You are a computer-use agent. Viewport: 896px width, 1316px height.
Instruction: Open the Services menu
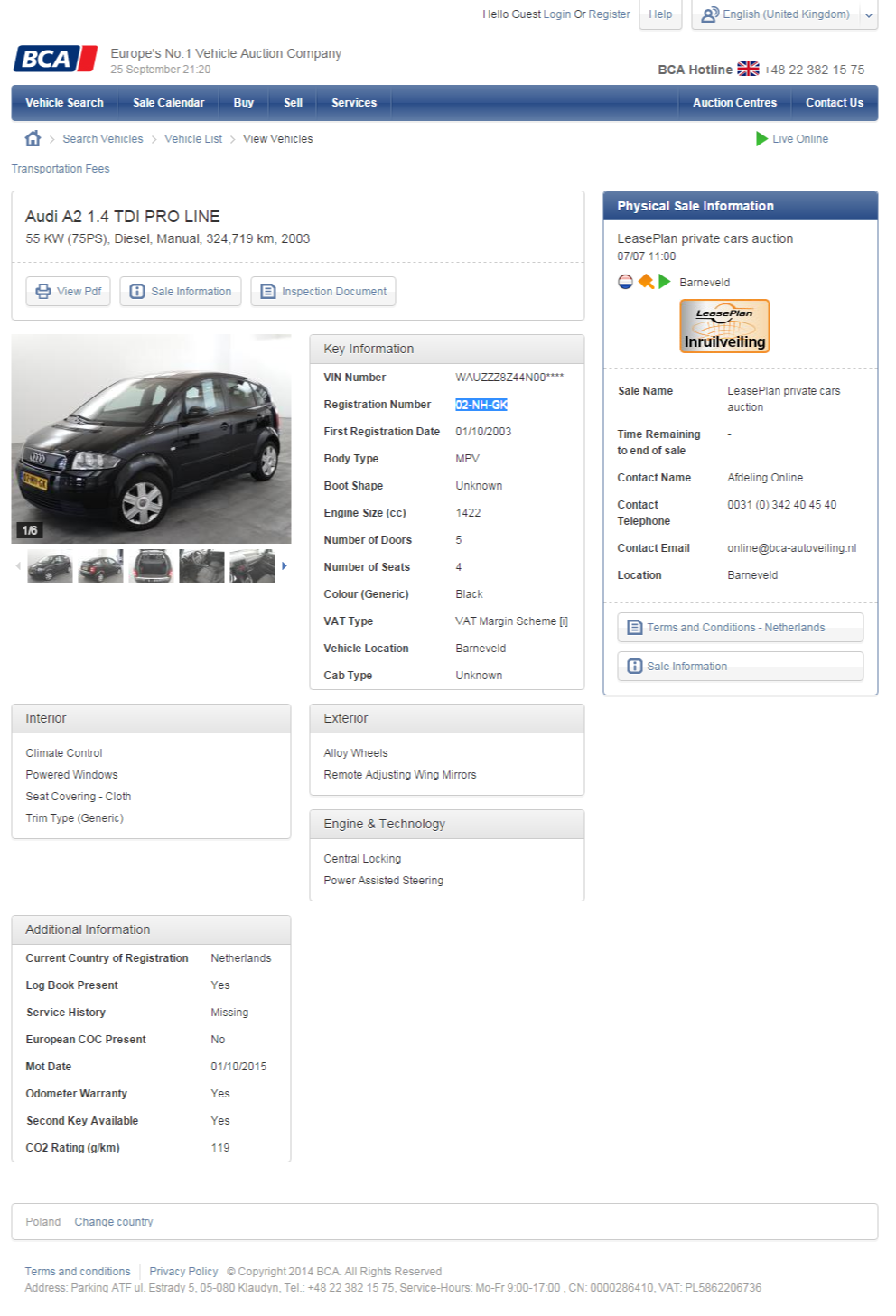pyautogui.click(x=353, y=103)
